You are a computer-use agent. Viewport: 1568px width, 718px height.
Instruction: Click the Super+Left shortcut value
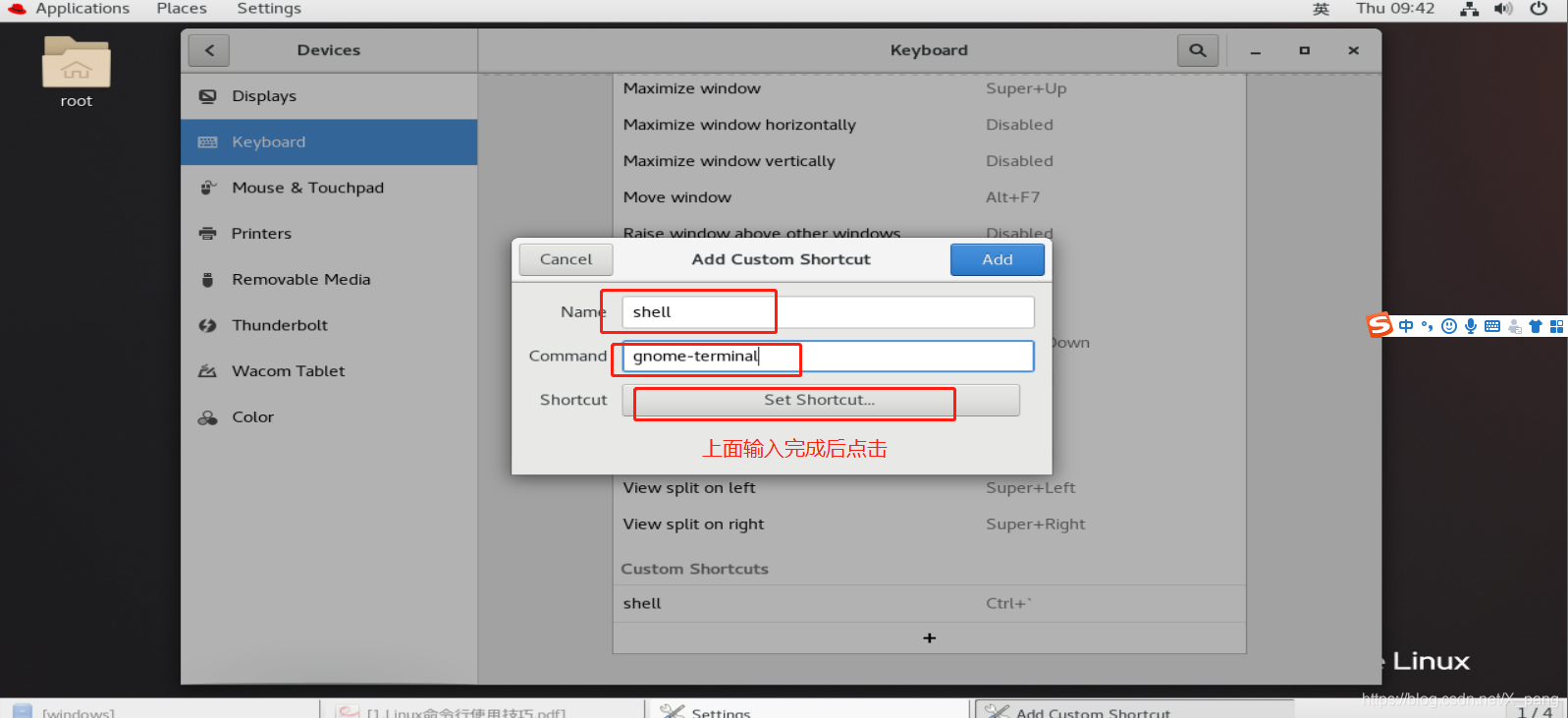click(x=1030, y=488)
